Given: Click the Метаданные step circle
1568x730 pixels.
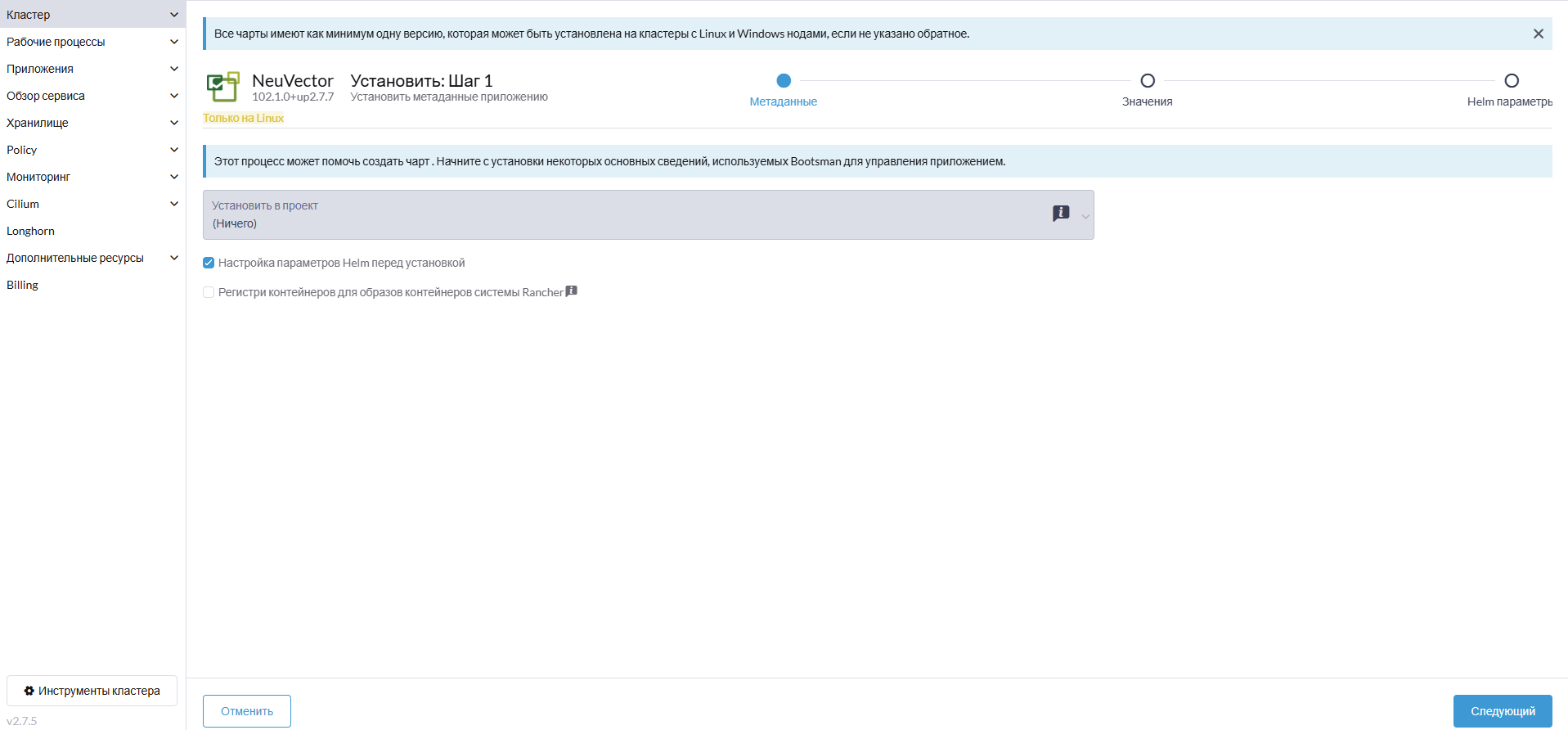Looking at the screenshot, I should [x=784, y=81].
